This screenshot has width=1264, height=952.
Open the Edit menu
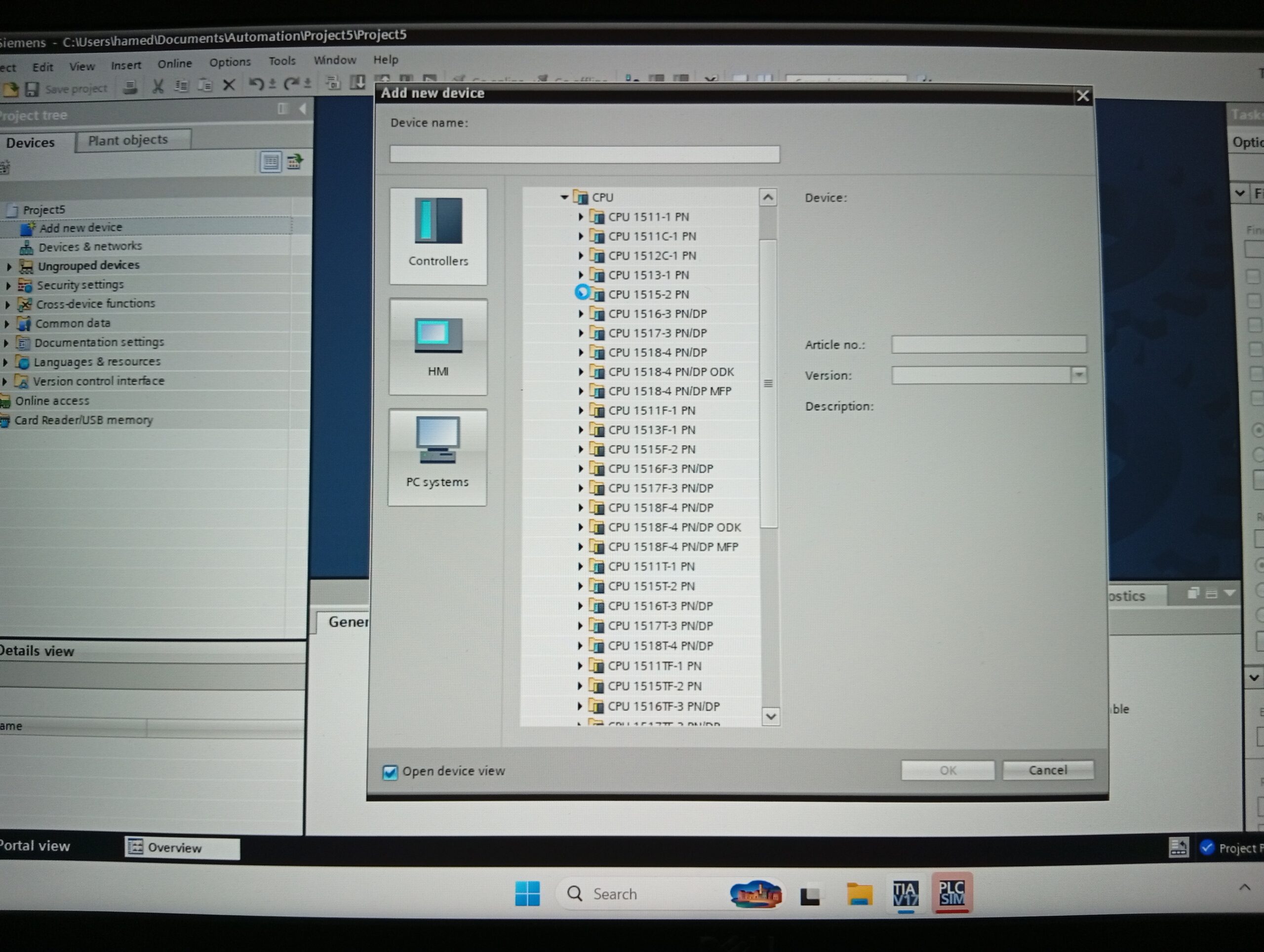click(43, 68)
